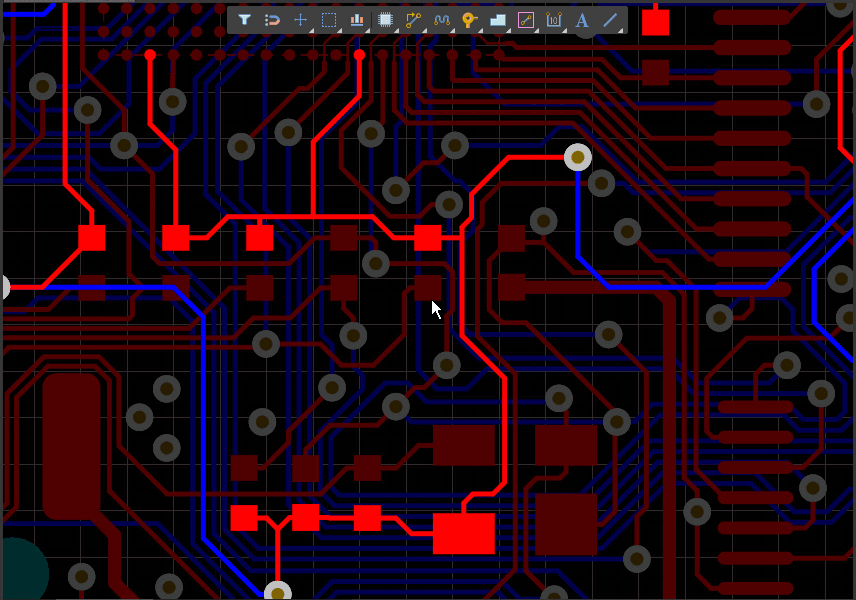Click the highlighted via at the bottom edge
This screenshot has height=600, width=856.
tap(278, 591)
